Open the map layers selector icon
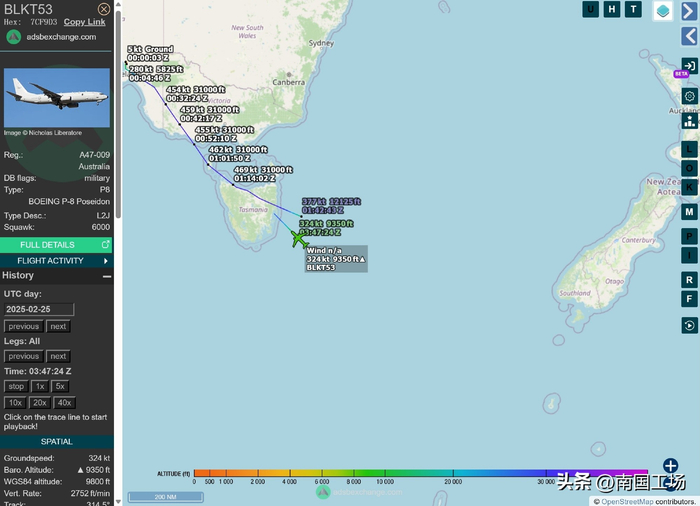This screenshot has height=506, width=700. [663, 11]
